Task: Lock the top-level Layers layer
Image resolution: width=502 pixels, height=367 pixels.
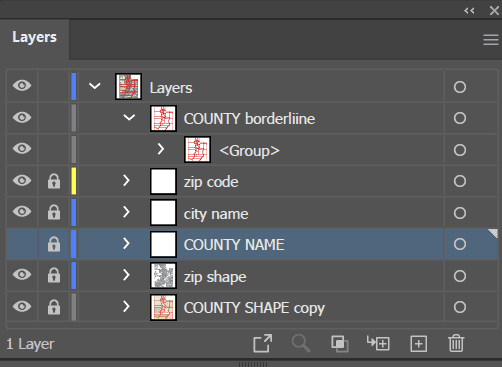Action: tap(54, 86)
